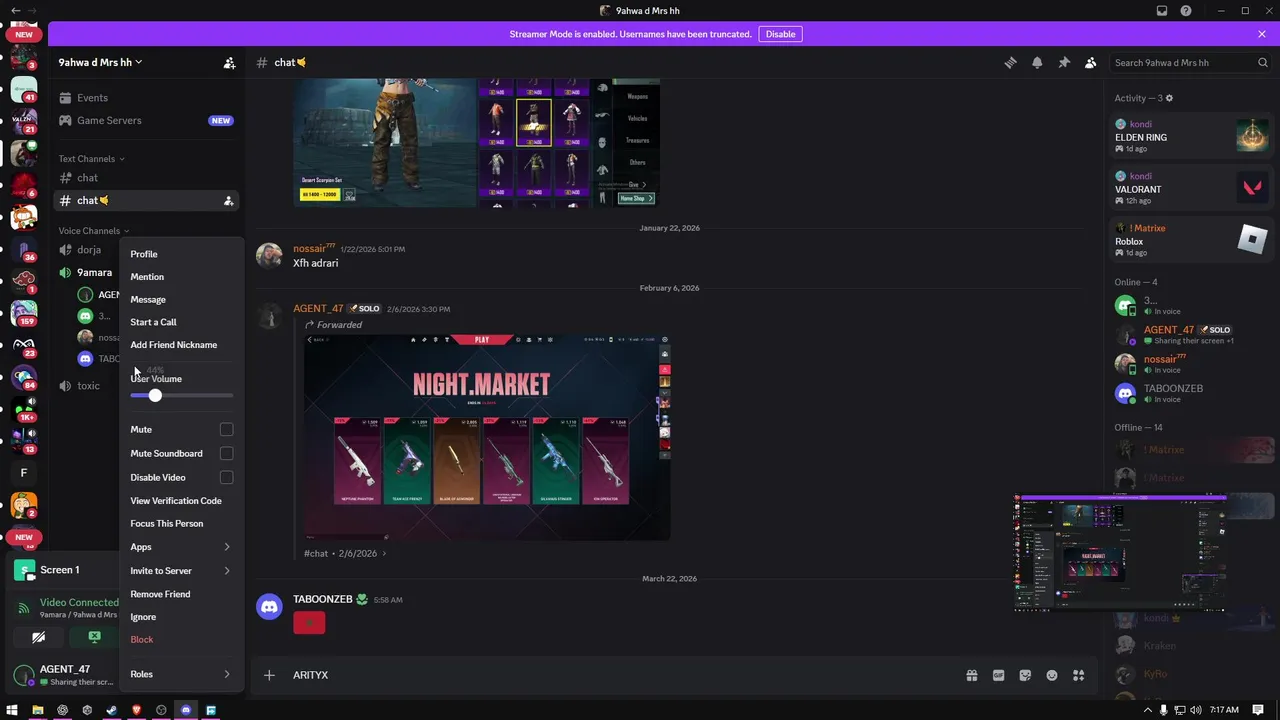Open Brave browser from the taskbar
The image size is (1280, 720).
(136, 710)
